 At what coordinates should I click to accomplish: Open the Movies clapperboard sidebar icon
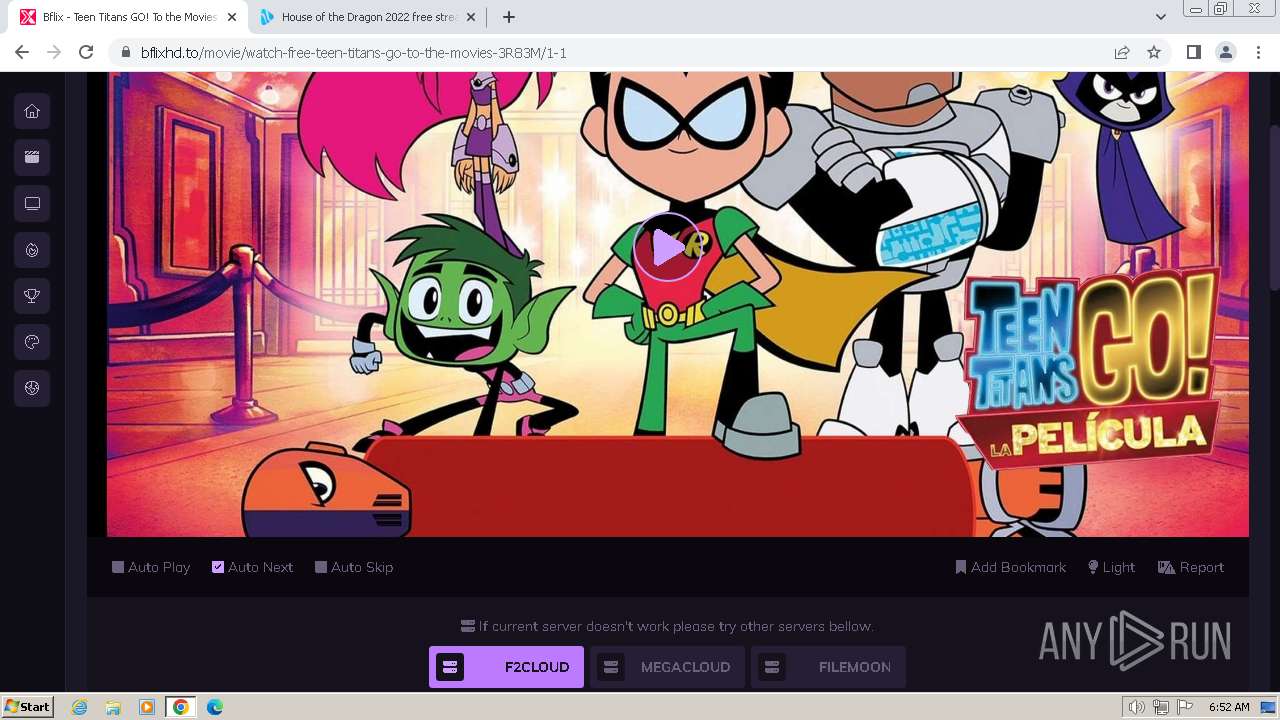(32, 157)
